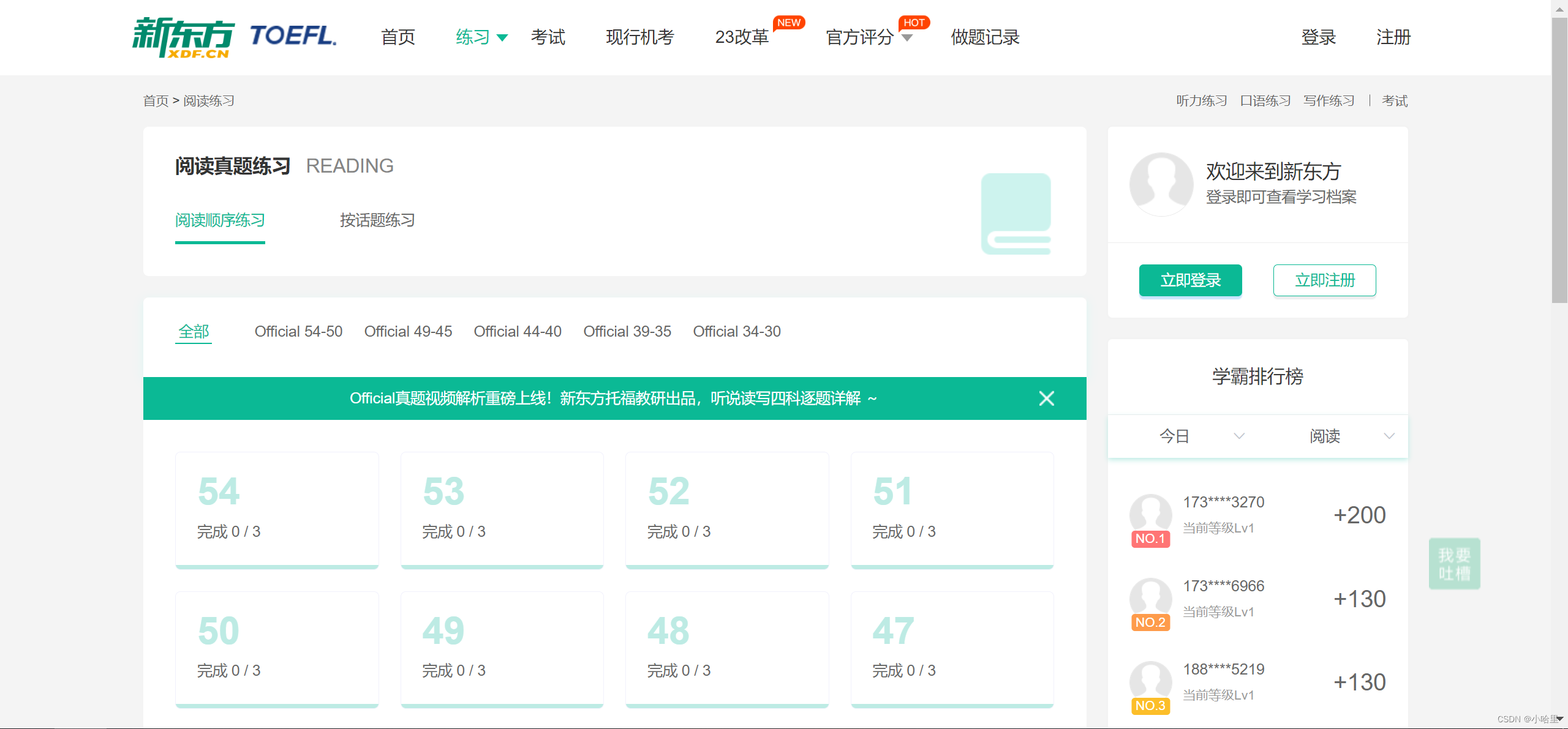The image size is (1568, 729).
Task: Click the 立即登录 button
Action: pos(1191,280)
